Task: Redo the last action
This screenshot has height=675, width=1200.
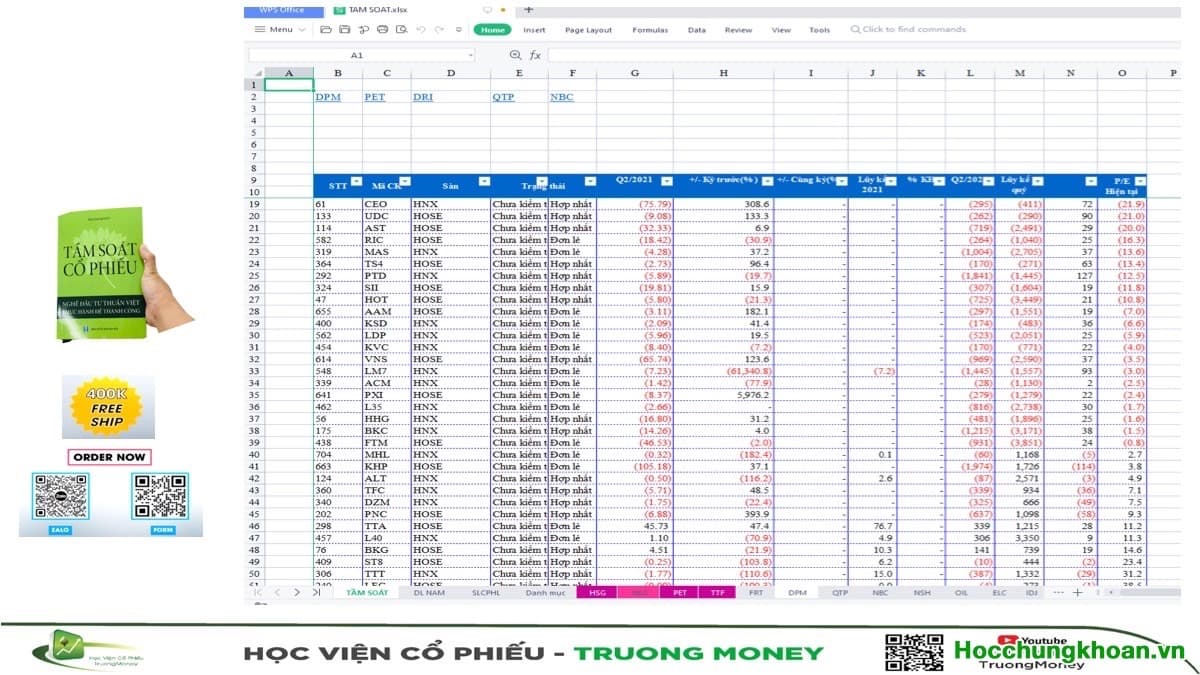Action: [440, 30]
